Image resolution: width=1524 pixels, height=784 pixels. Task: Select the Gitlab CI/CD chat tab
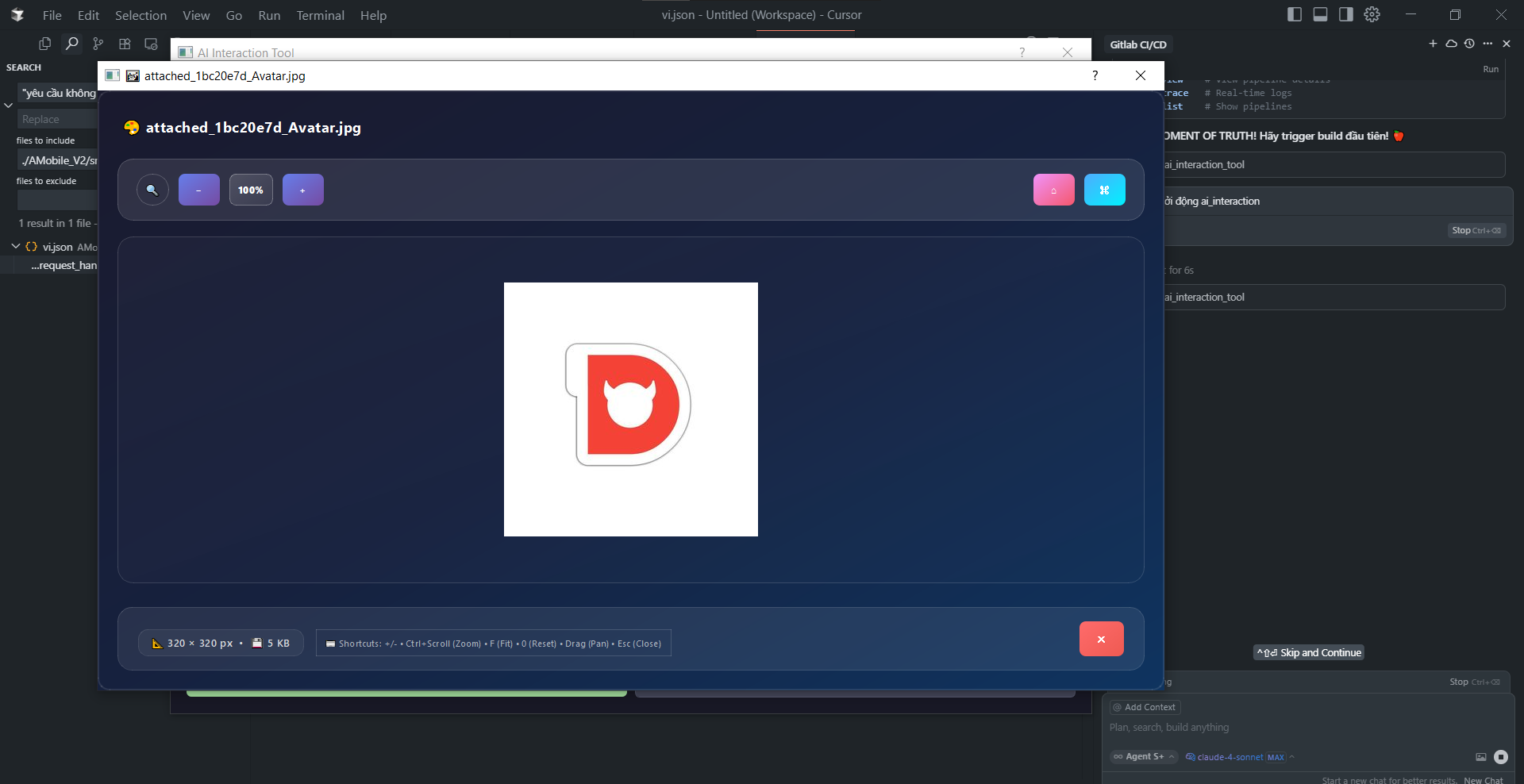[1137, 44]
